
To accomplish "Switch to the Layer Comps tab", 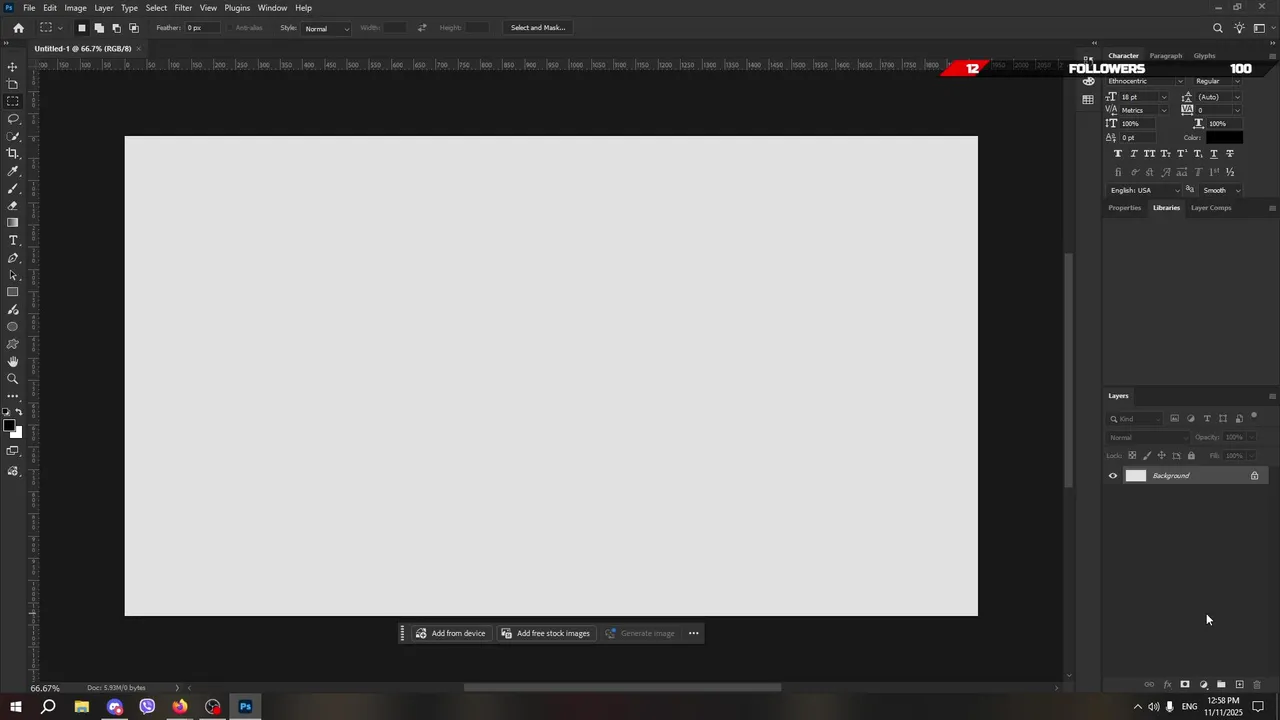I will pyautogui.click(x=1211, y=208).
